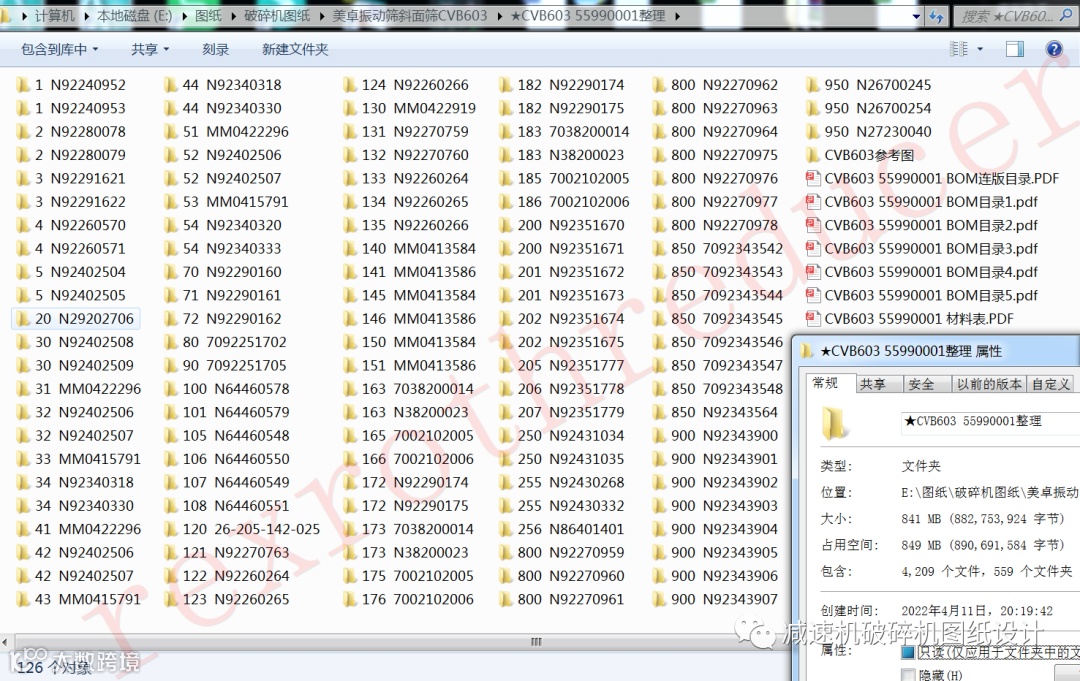Viewport: 1080px width, 681px height.
Task: Click the change view icon in toolbar
Action: (959, 49)
